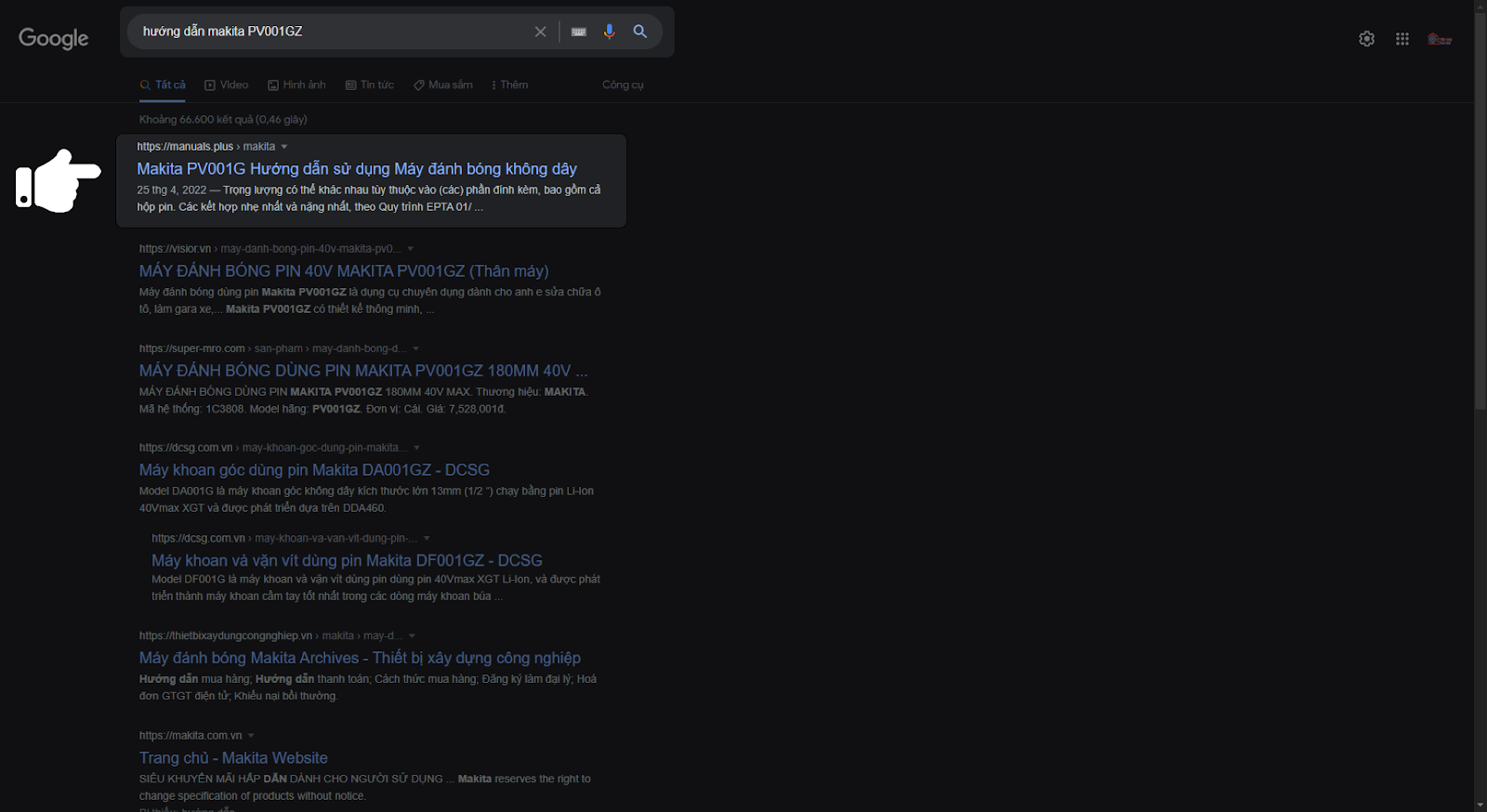Expand dropdown next to manuals.plus URL
The height and width of the screenshot is (812, 1487).
pyautogui.click(x=284, y=147)
